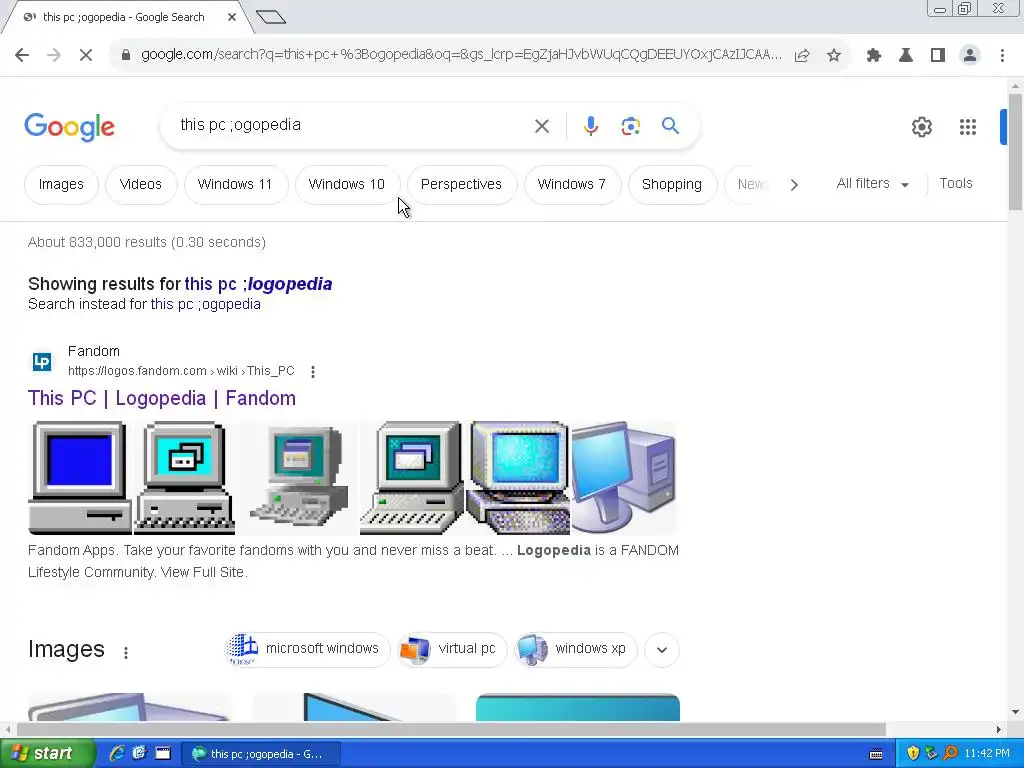
Task: Click the address bar URL
Action: [461, 55]
